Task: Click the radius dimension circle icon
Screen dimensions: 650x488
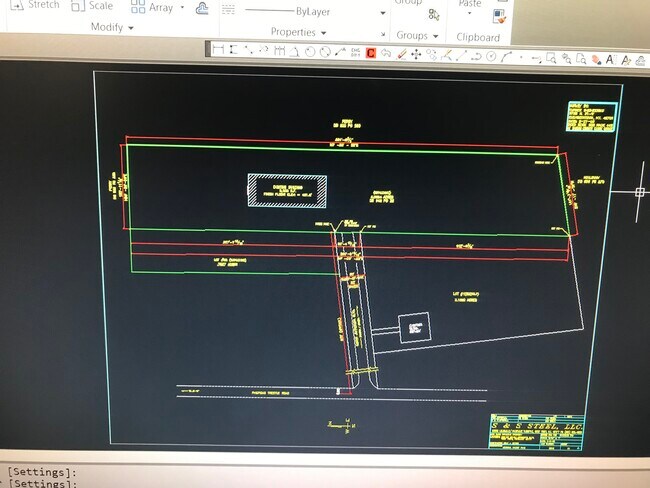Action: click(x=310, y=52)
